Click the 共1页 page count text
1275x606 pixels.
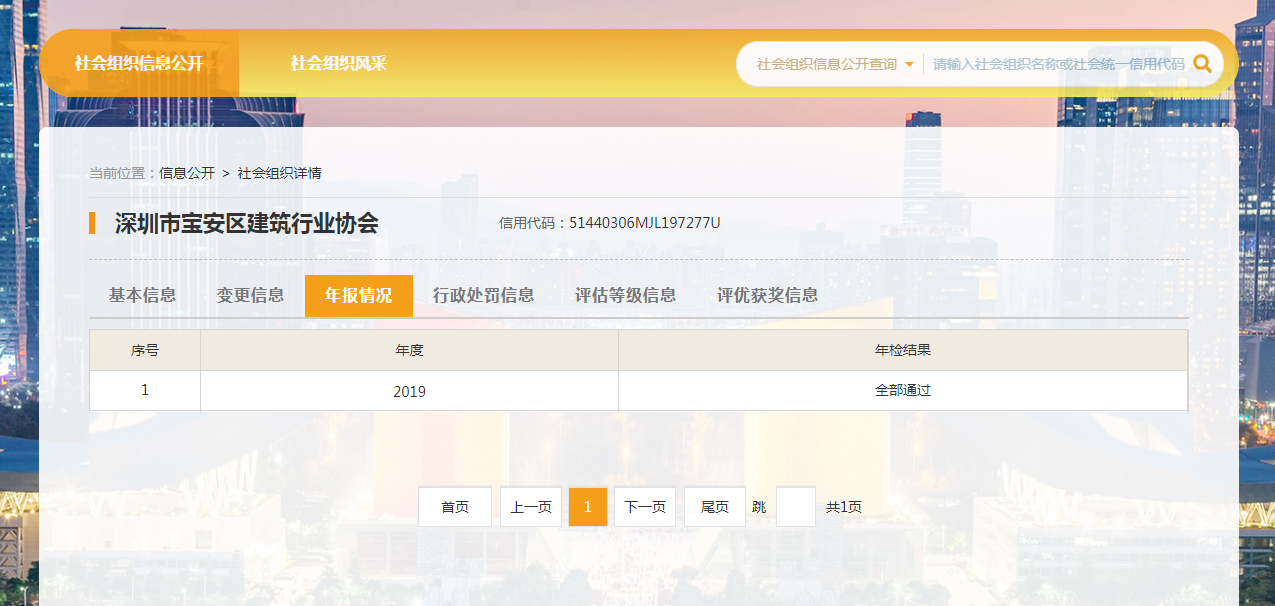pos(844,507)
